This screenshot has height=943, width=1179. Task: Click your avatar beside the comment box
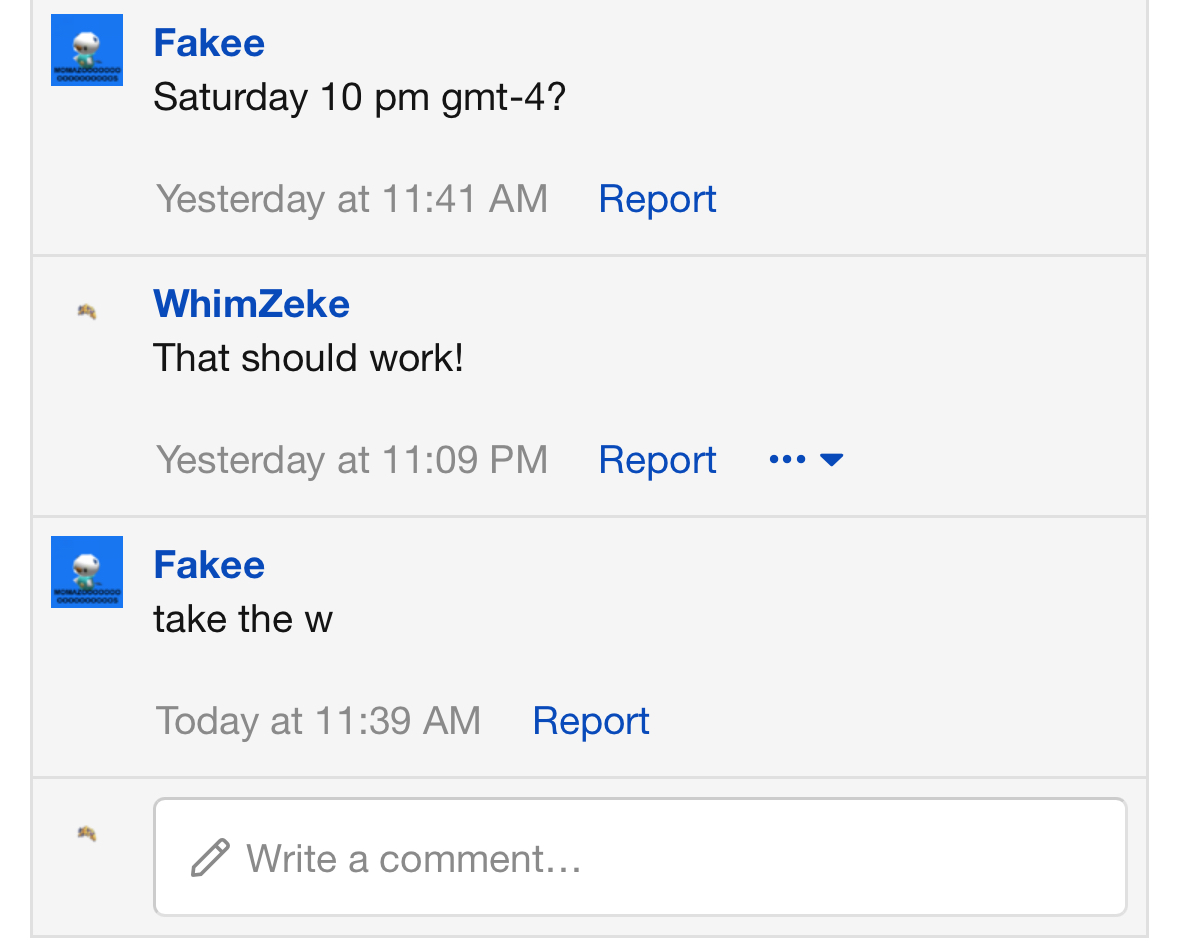pyautogui.click(x=87, y=833)
